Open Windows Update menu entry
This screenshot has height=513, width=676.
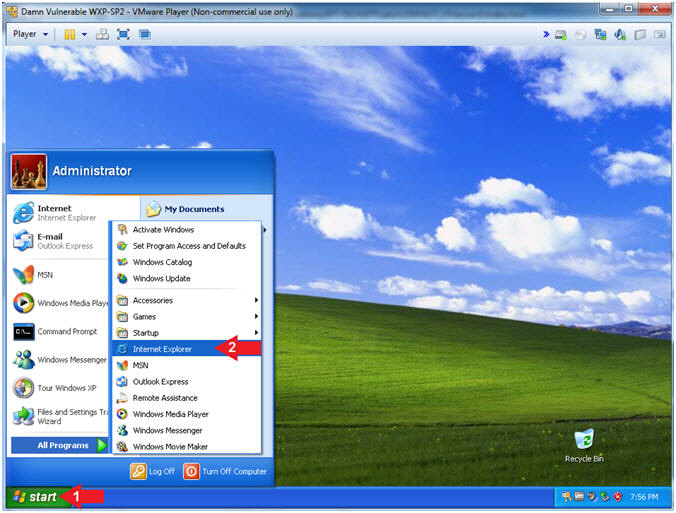(x=187, y=278)
